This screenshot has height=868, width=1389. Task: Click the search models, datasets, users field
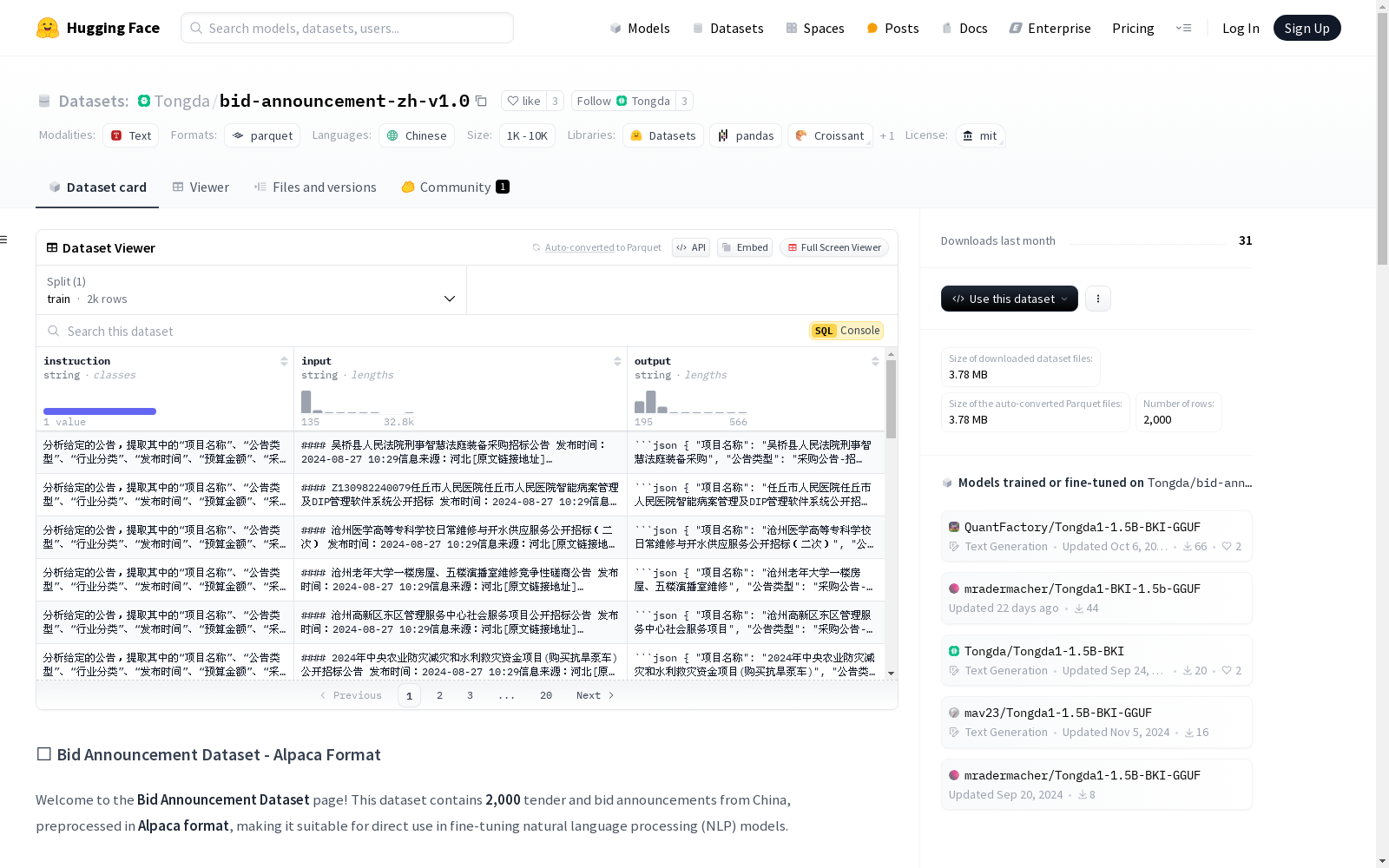347,28
